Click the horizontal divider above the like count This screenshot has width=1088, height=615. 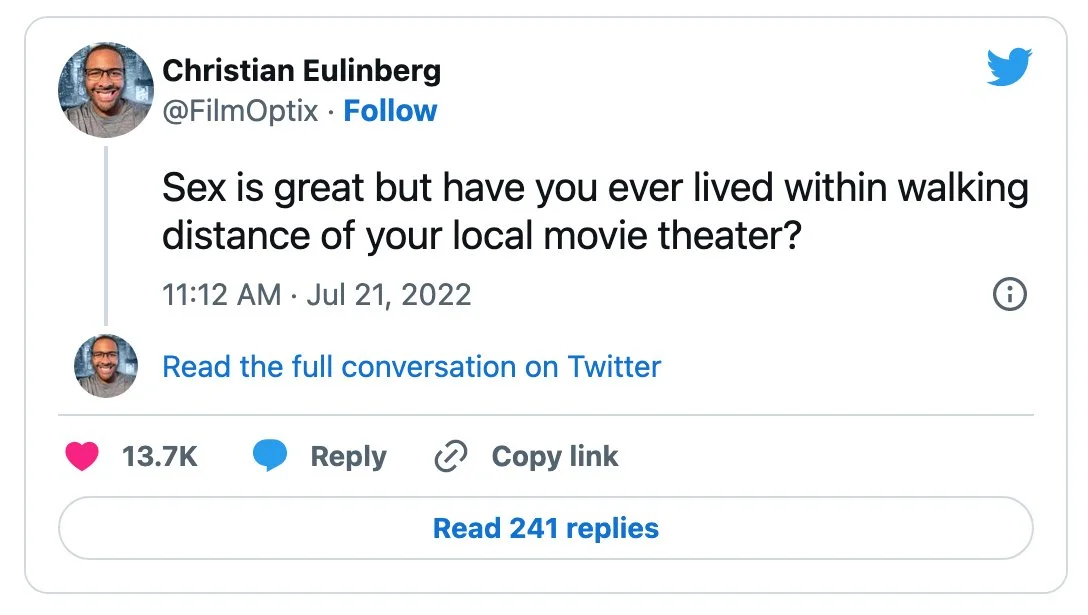point(545,414)
